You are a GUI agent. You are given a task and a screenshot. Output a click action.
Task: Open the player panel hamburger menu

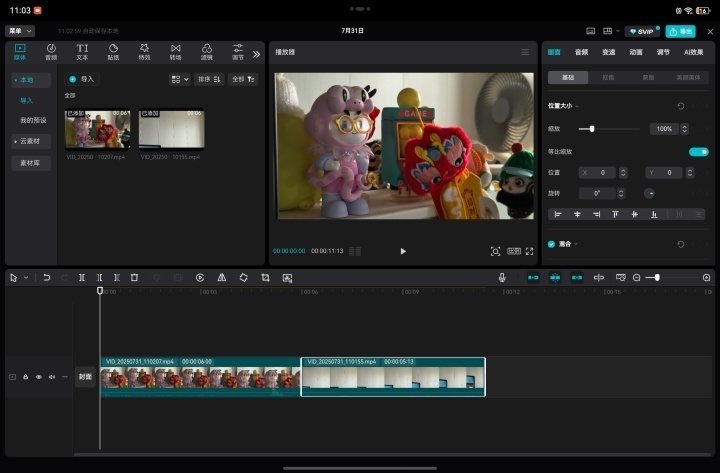click(525, 52)
